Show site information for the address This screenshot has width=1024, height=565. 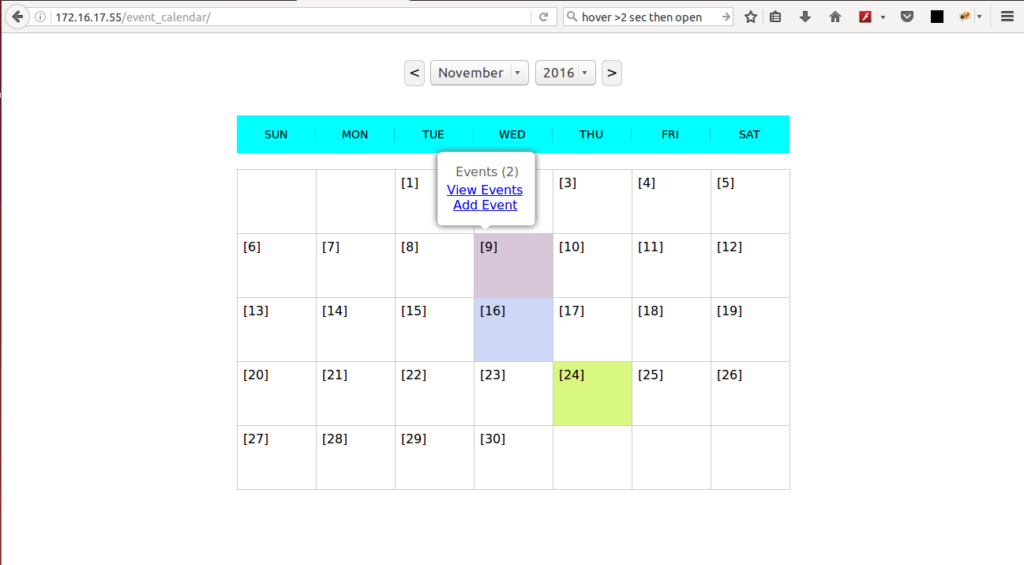(x=40, y=17)
